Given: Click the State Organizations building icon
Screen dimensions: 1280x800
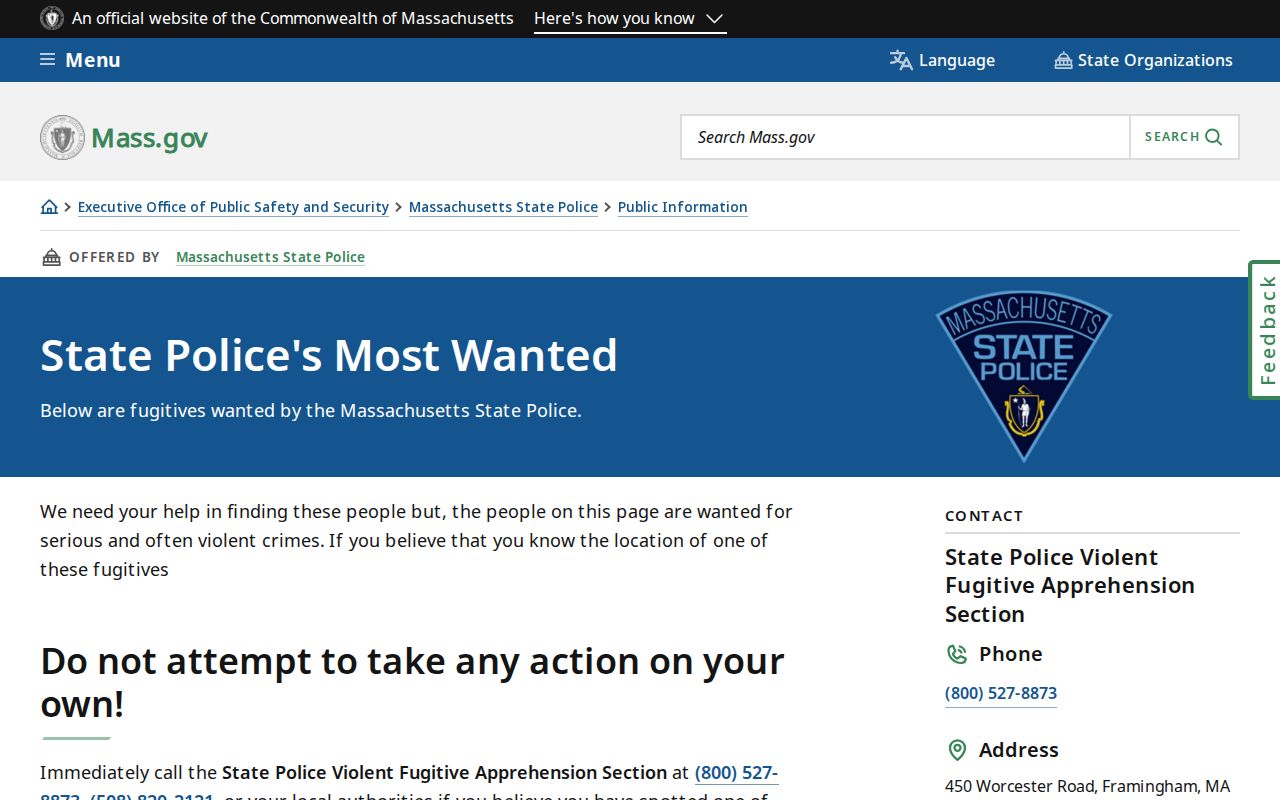Looking at the screenshot, I should point(1063,61).
